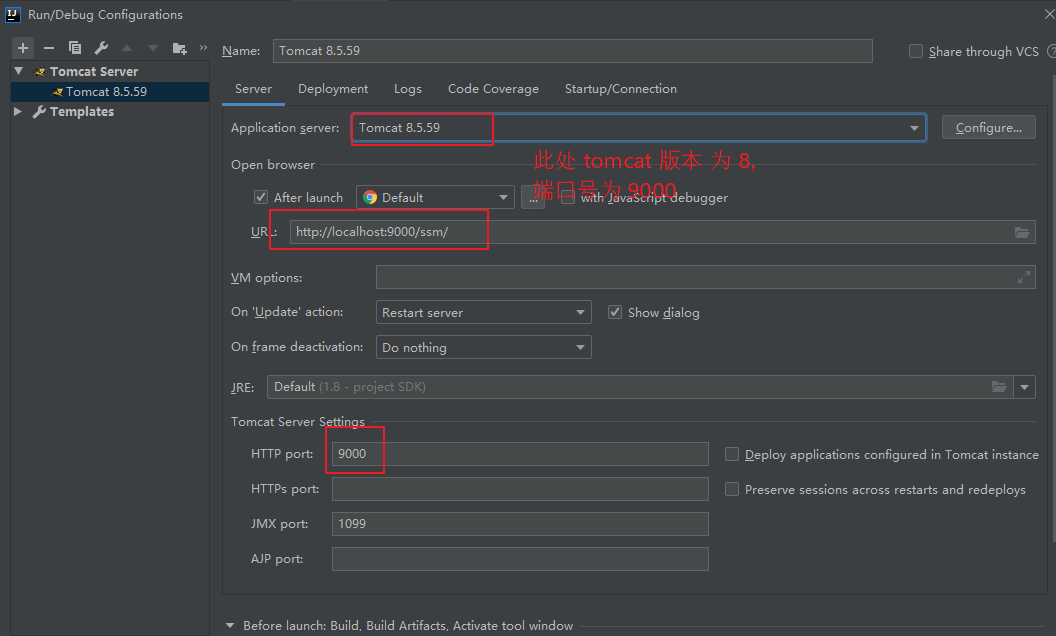1056x636 pixels.
Task: Open the Startup/Connection tab
Action: (620, 89)
